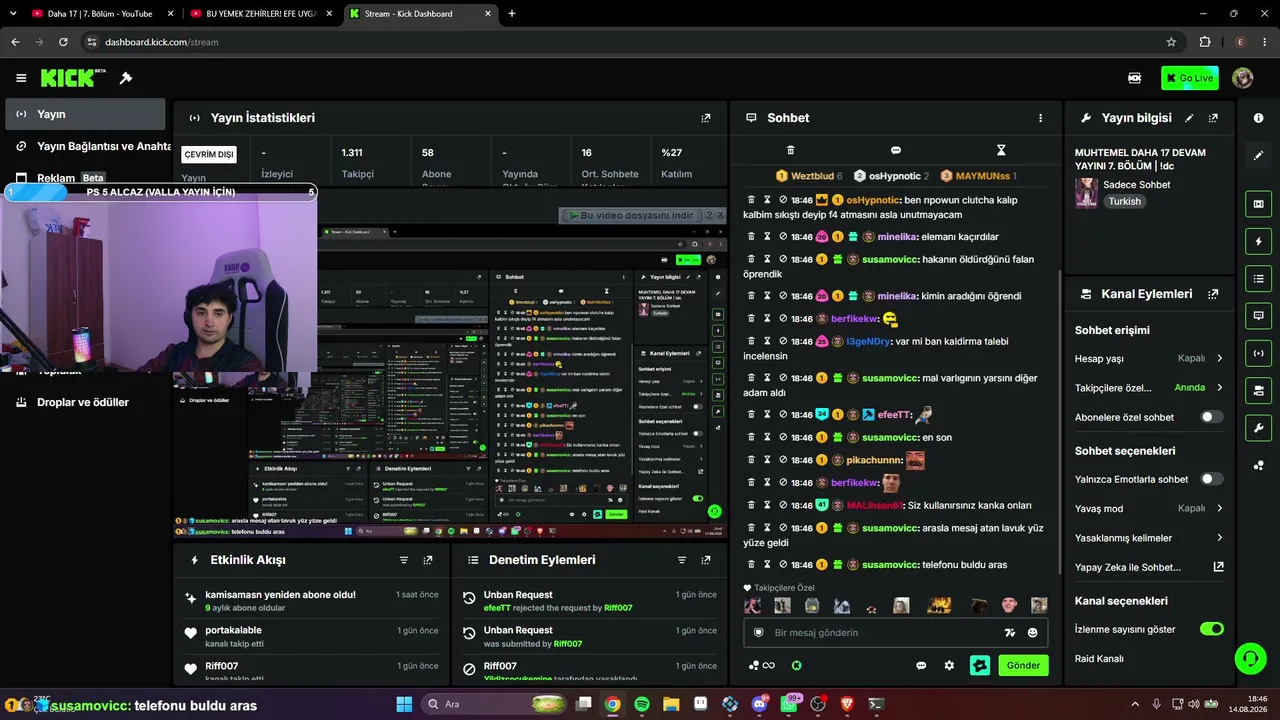This screenshot has width=1280, height=720.
Task: Toggle the lightning bolt panel icon in the right rail
Action: pyautogui.click(x=1258, y=241)
